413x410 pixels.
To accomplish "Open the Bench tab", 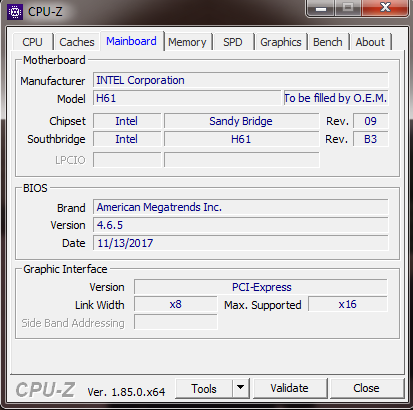I will point(328,42).
